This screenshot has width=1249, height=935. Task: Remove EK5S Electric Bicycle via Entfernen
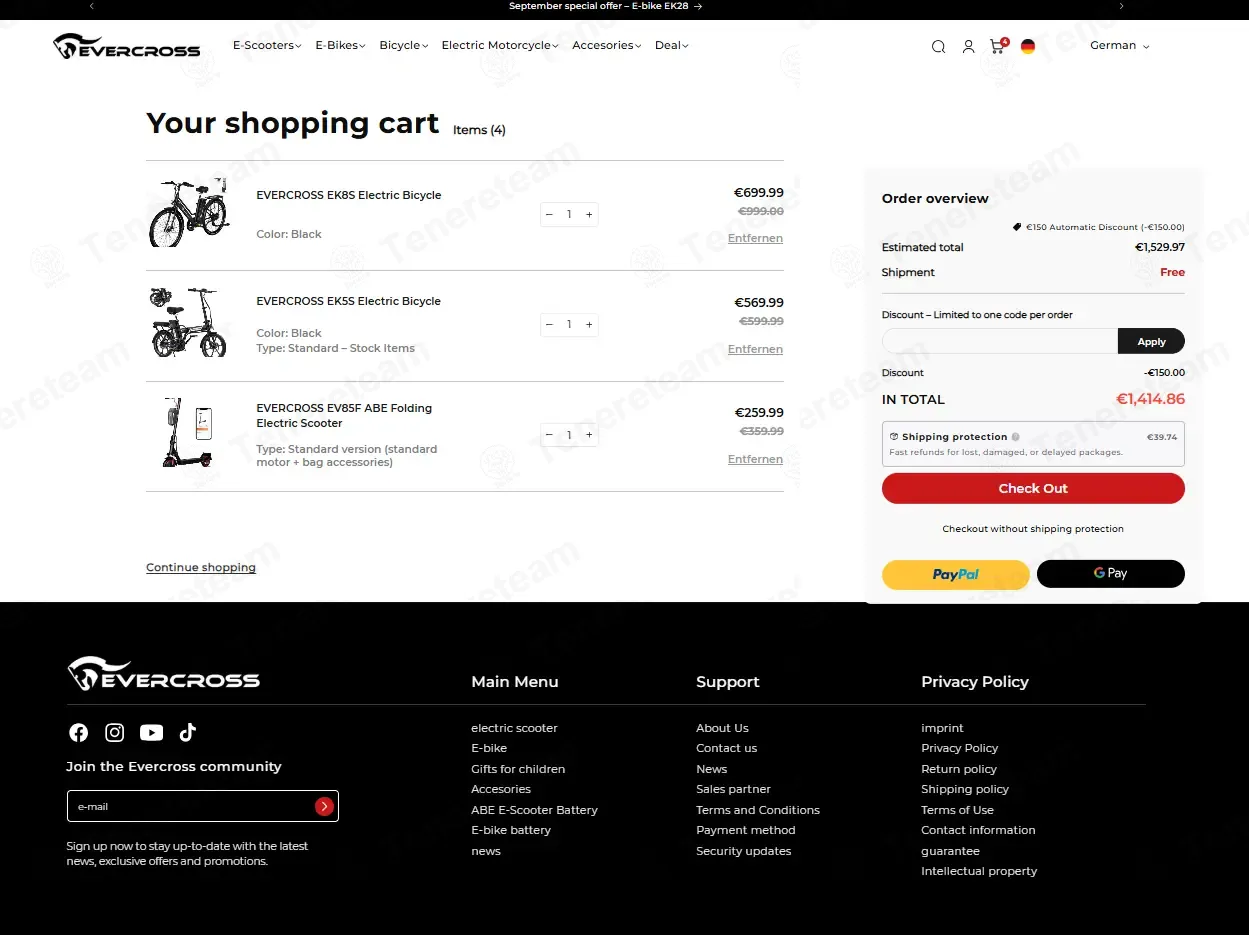click(x=755, y=349)
